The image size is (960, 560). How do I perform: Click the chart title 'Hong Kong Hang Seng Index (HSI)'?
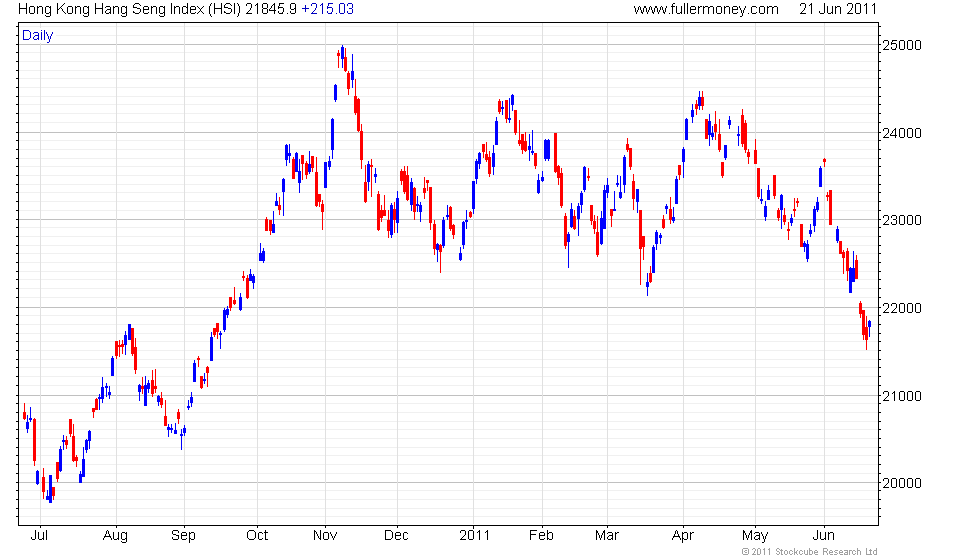(x=130, y=9)
